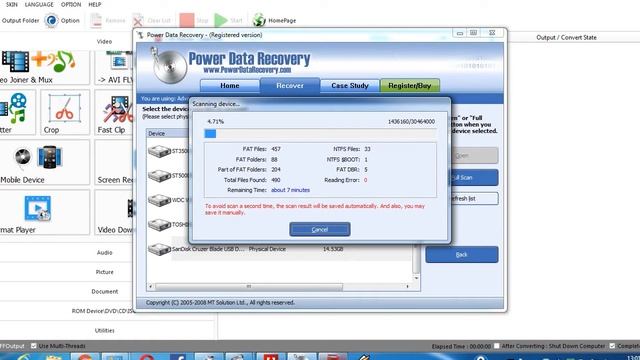The image size is (640, 360).
Task: Open the Case Study tab
Action: (350, 86)
